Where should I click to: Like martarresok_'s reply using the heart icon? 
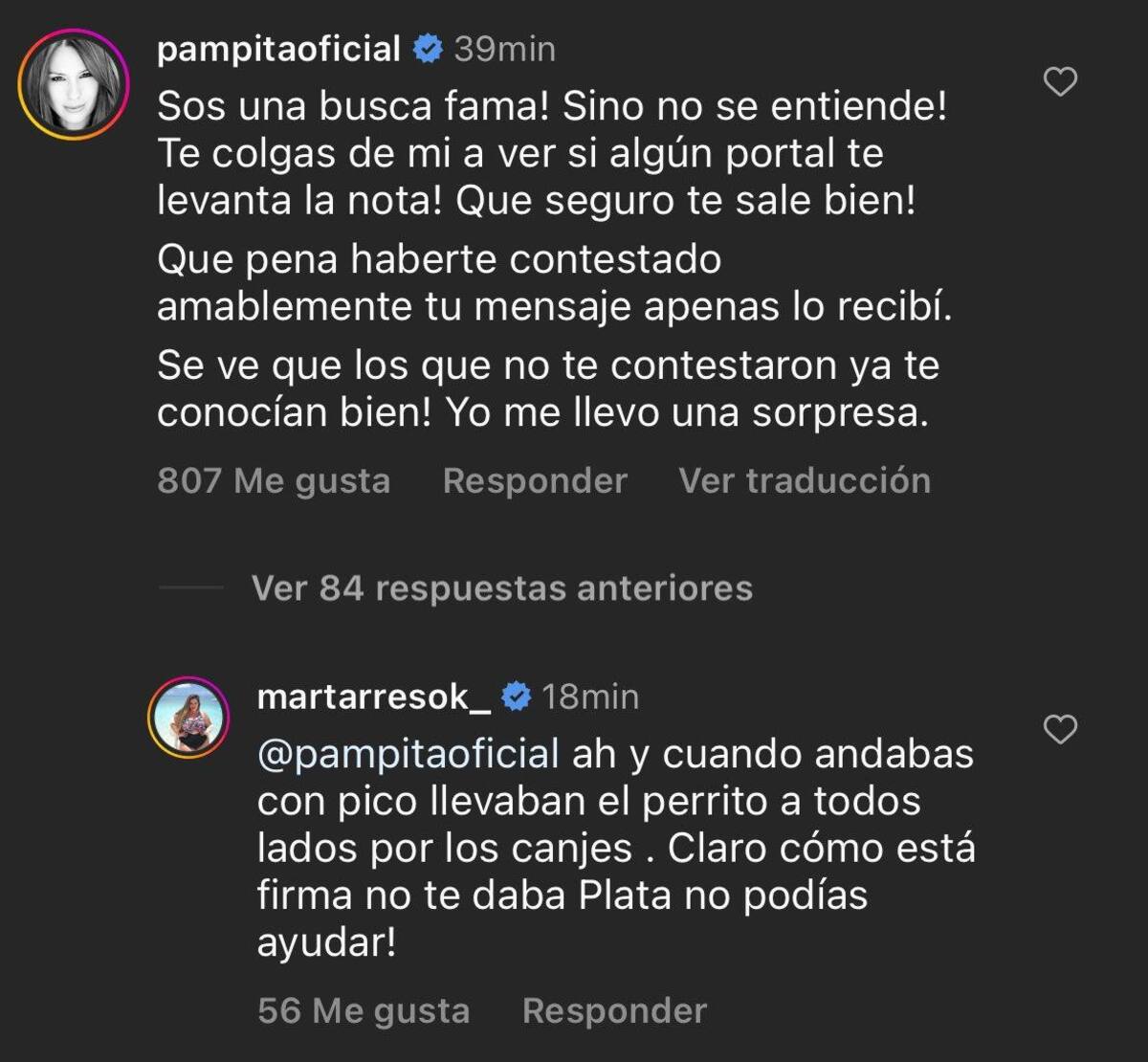tap(1062, 732)
